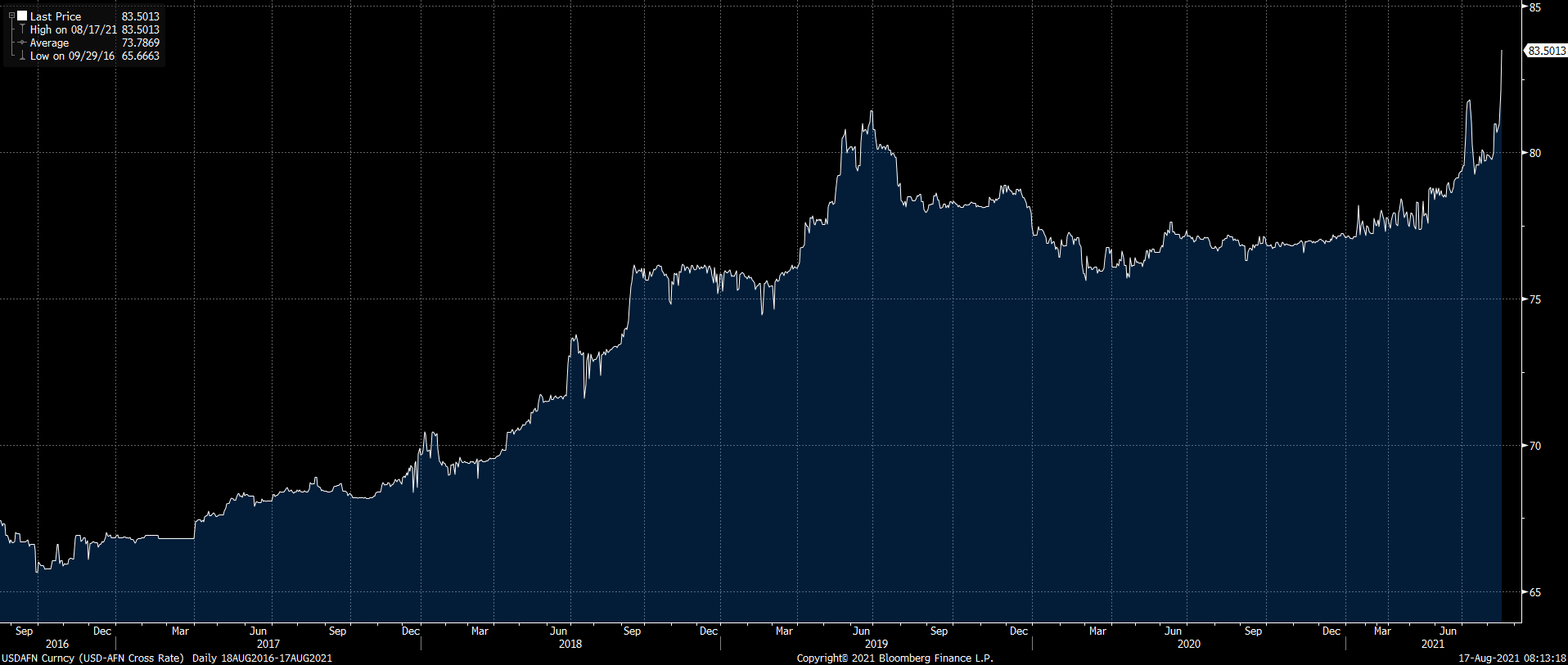Click the 83.5013 value in Last Price row
The image size is (1568, 665).
[141, 16]
